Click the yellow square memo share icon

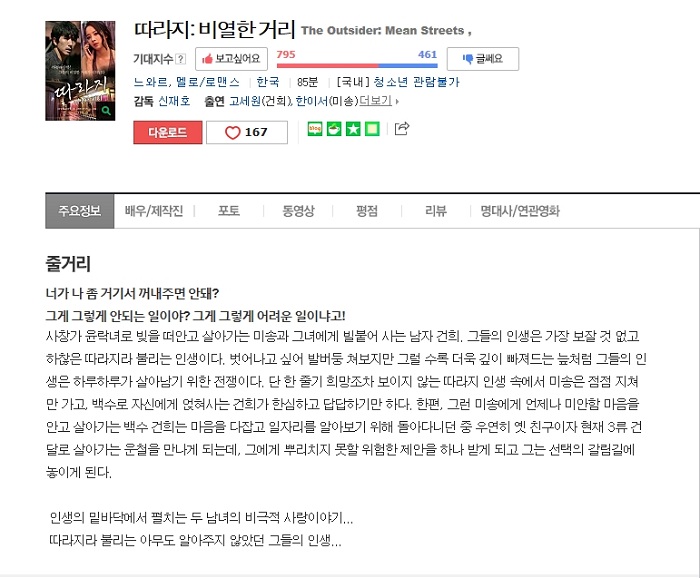coord(372,129)
